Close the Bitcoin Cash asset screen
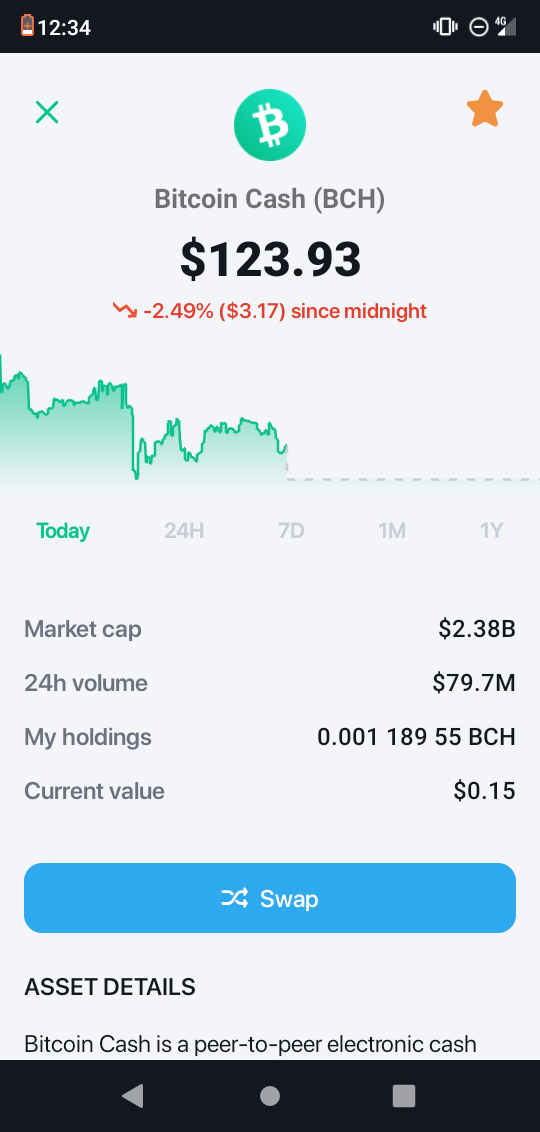 coord(47,112)
